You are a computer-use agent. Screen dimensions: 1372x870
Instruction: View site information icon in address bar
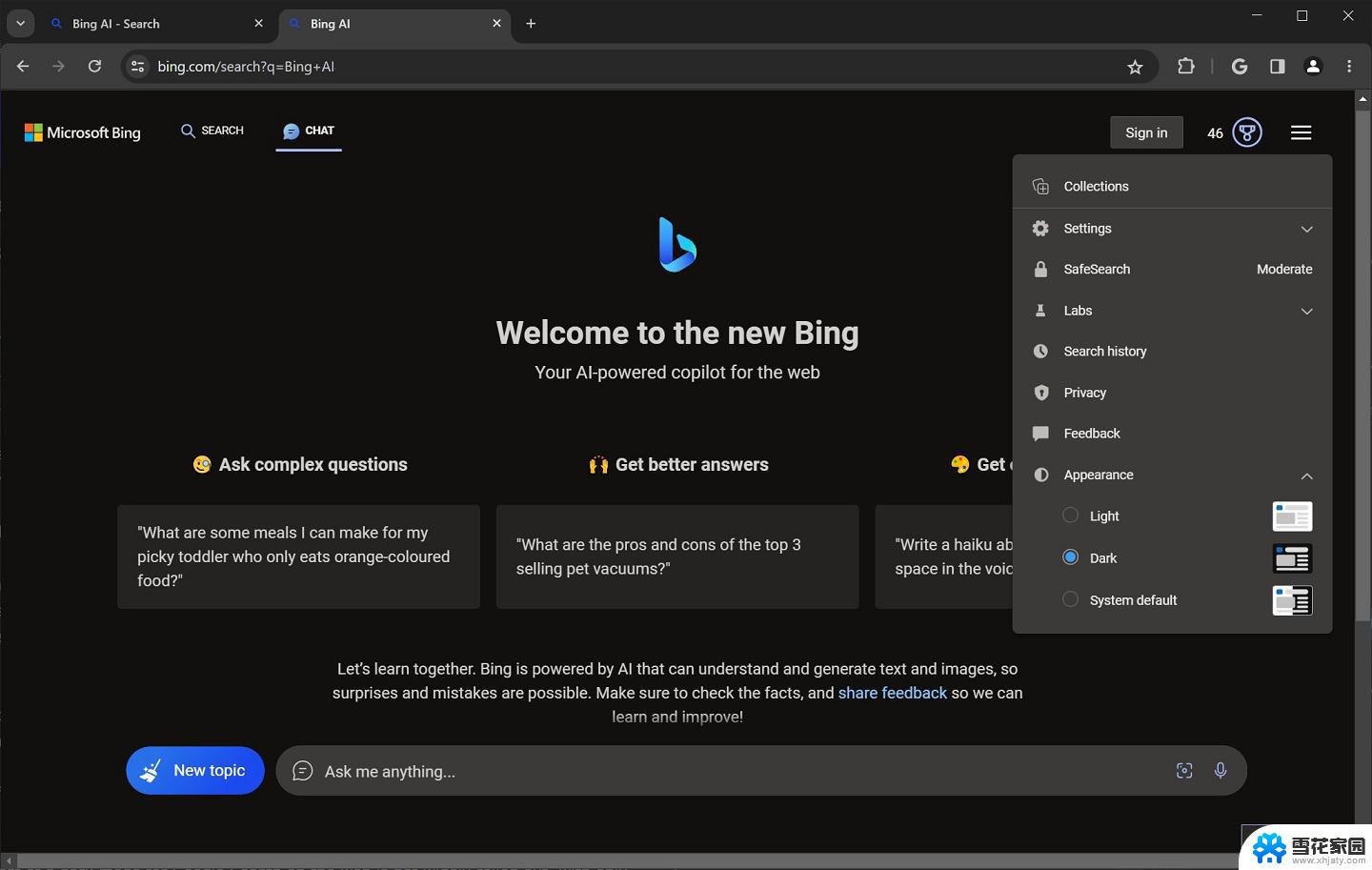pos(137,67)
